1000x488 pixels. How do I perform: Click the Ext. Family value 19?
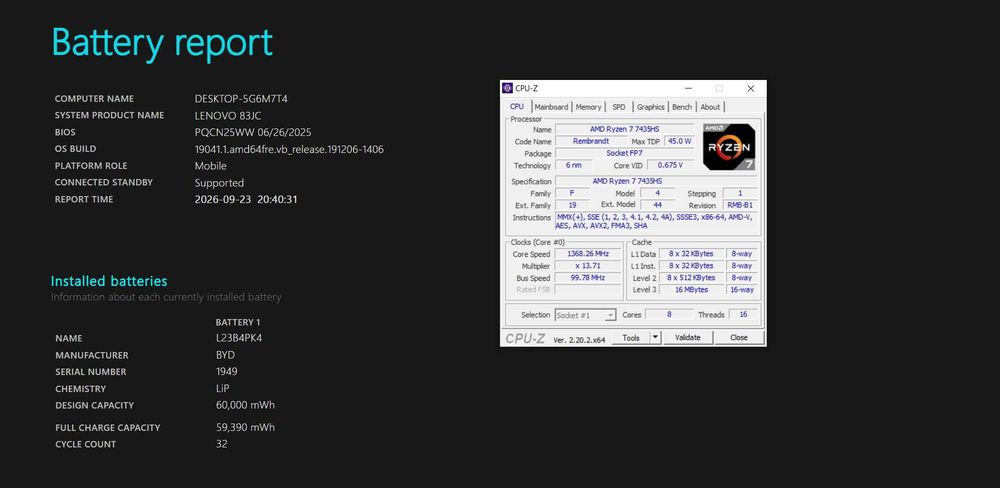(573, 205)
